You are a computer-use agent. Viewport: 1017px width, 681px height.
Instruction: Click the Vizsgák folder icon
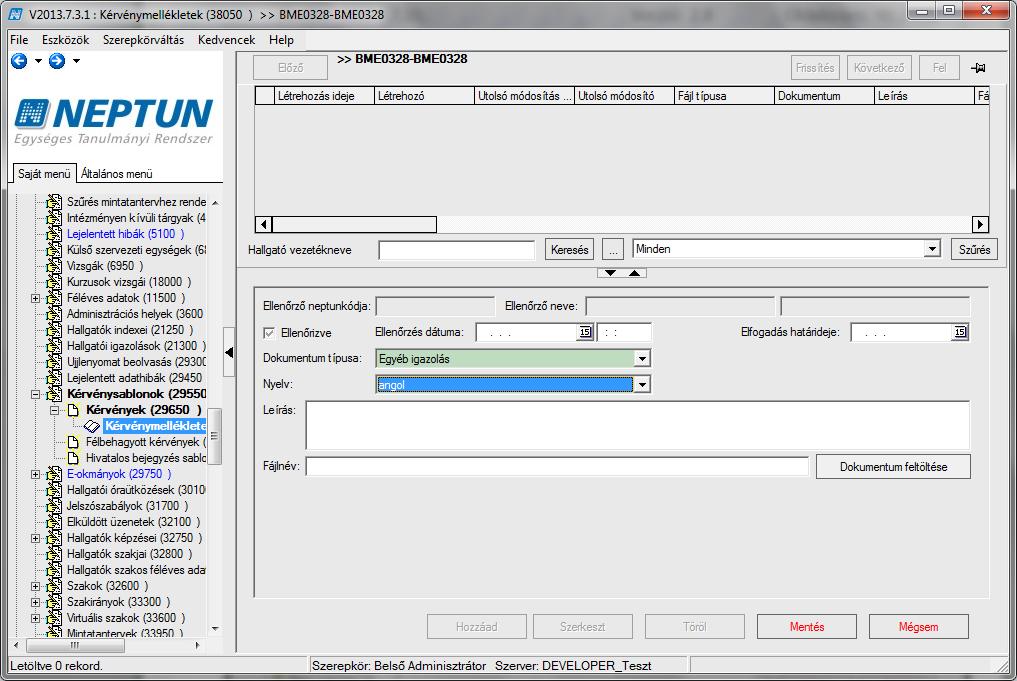click(54, 266)
